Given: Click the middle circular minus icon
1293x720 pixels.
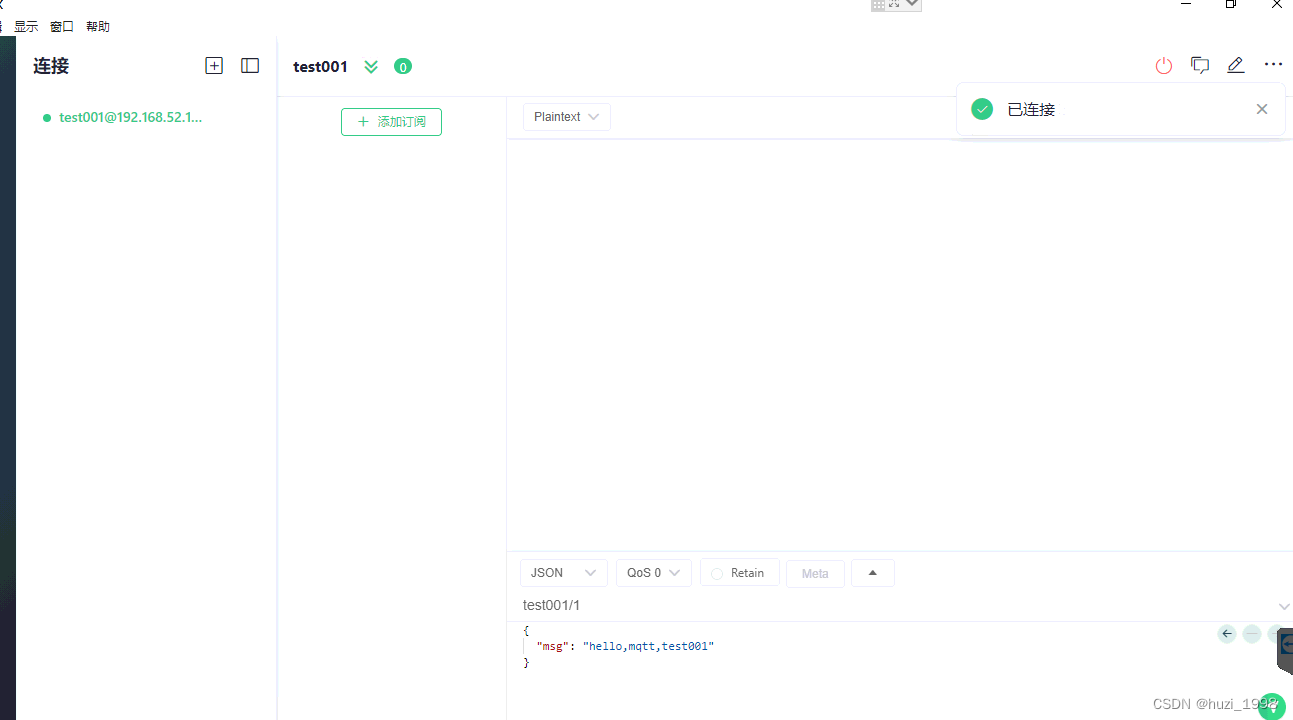Looking at the screenshot, I should pyautogui.click(x=1252, y=634).
